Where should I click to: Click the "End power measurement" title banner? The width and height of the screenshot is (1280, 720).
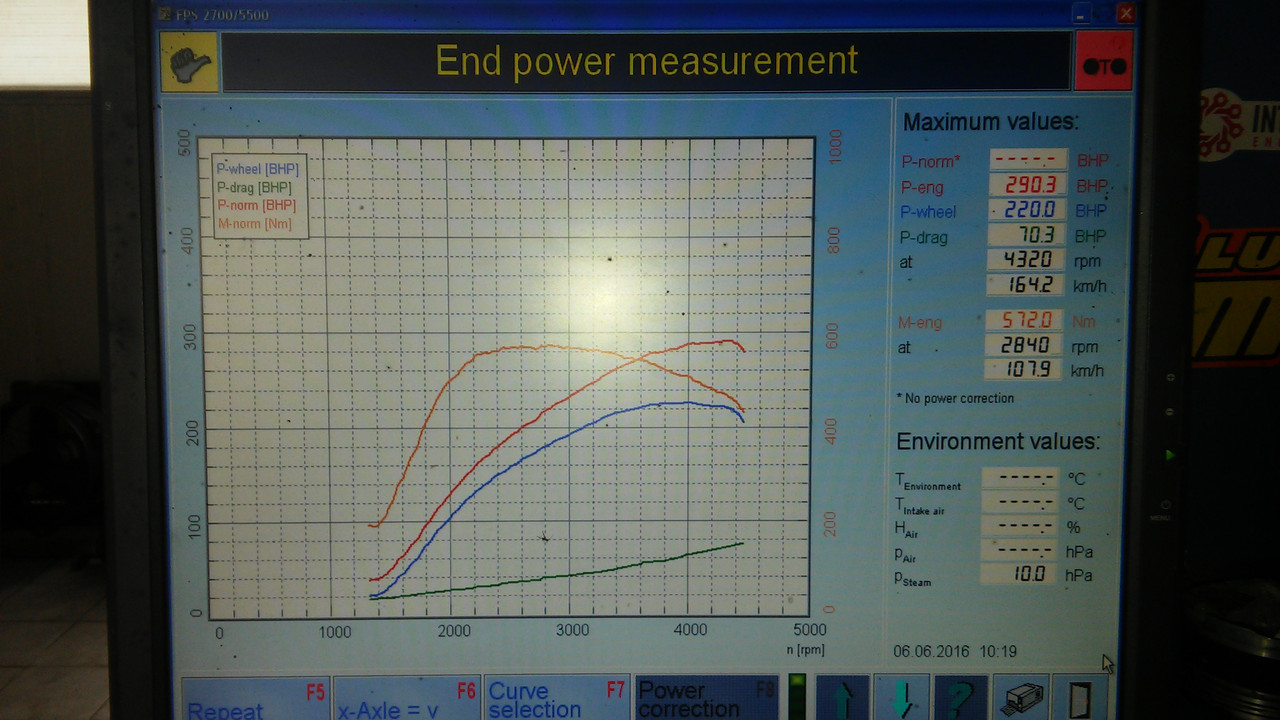[x=646, y=62]
